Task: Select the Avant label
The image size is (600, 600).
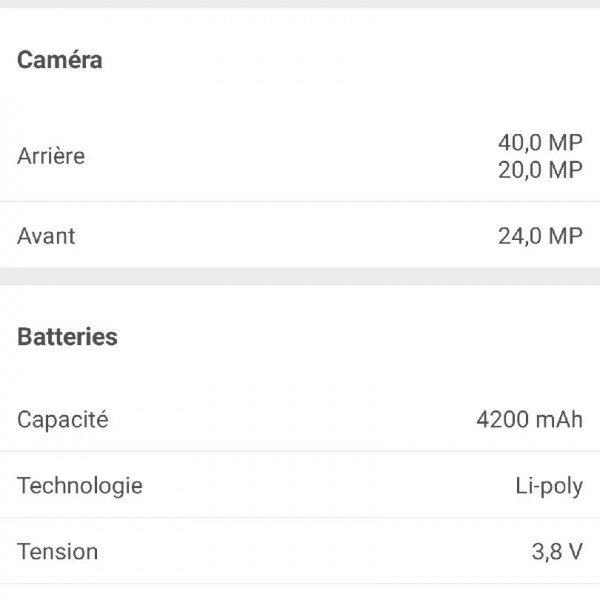Action: point(46,236)
